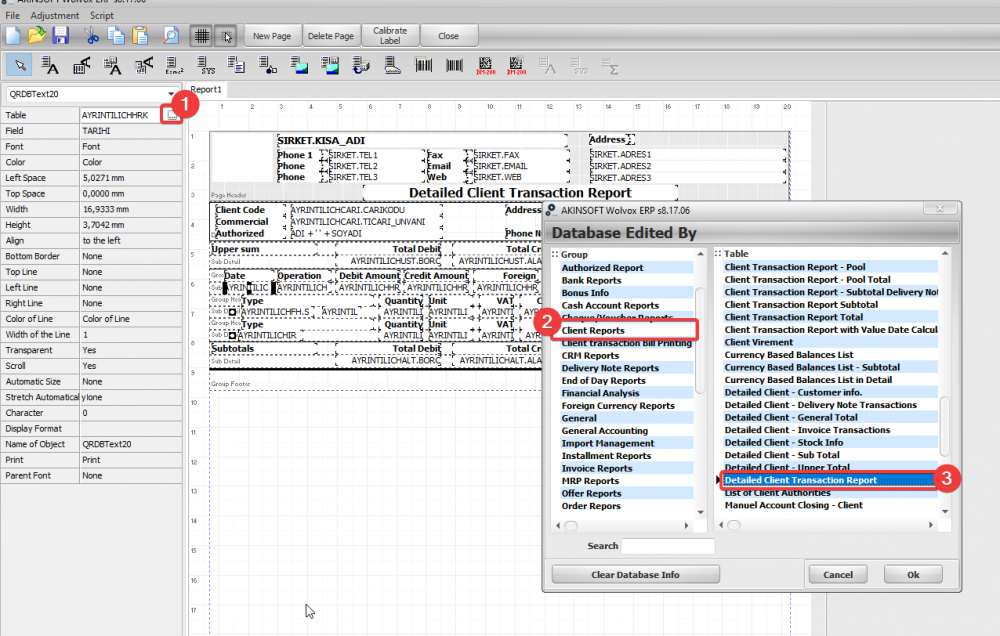
Task: Select the arrow pointer tool
Action: pos(20,65)
